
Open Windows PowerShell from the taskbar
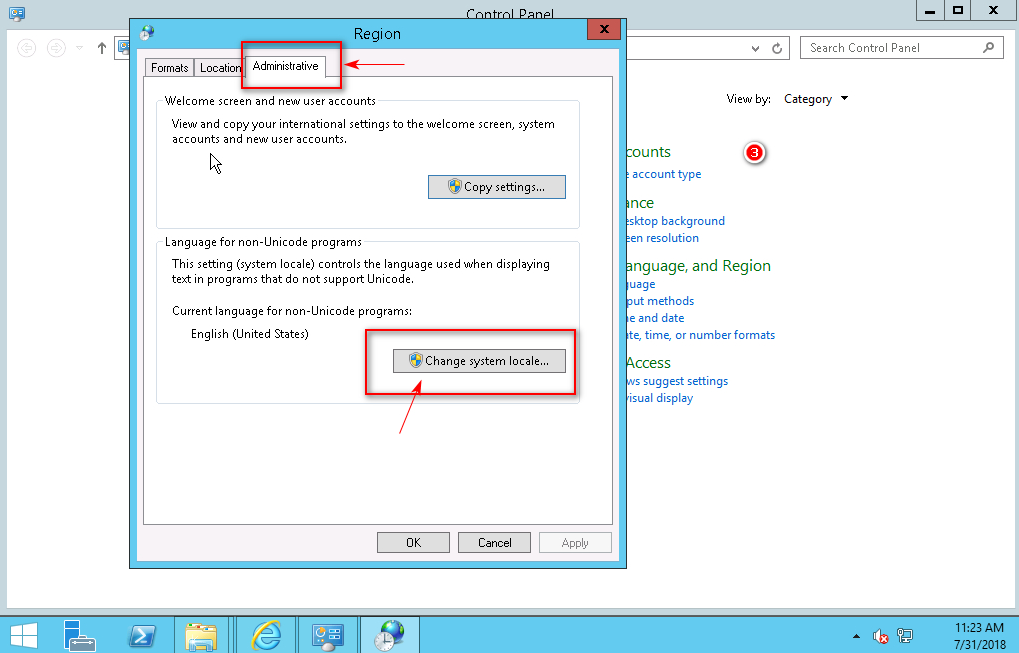click(142, 635)
